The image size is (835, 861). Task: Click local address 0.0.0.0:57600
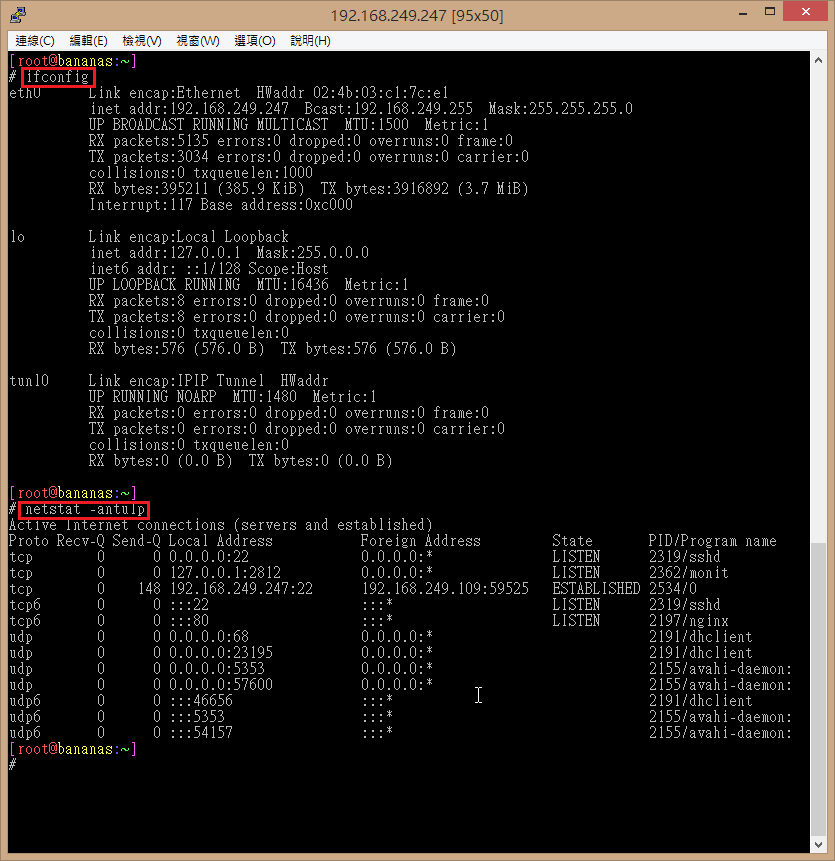tap(221, 685)
